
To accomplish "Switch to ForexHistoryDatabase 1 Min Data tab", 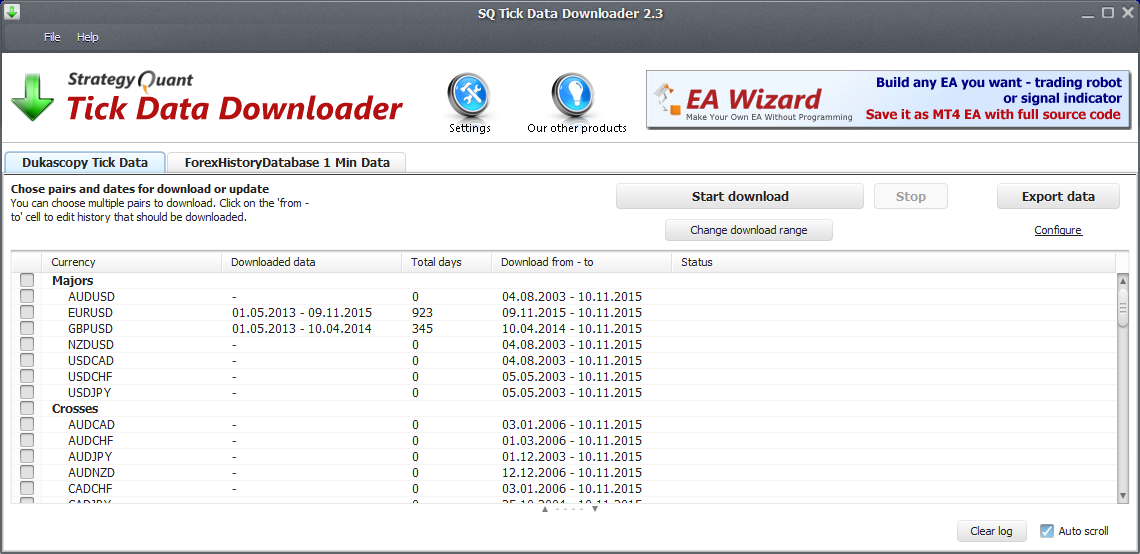I will point(286,163).
